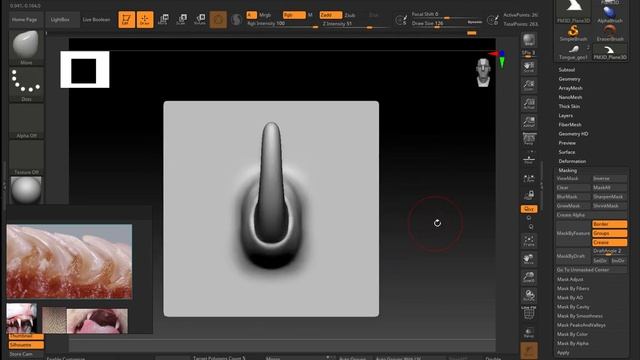Open the Alpha Off slot
The width and height of the screenshot is (640, 360).
pyautogui.click(x=26, y=121)
